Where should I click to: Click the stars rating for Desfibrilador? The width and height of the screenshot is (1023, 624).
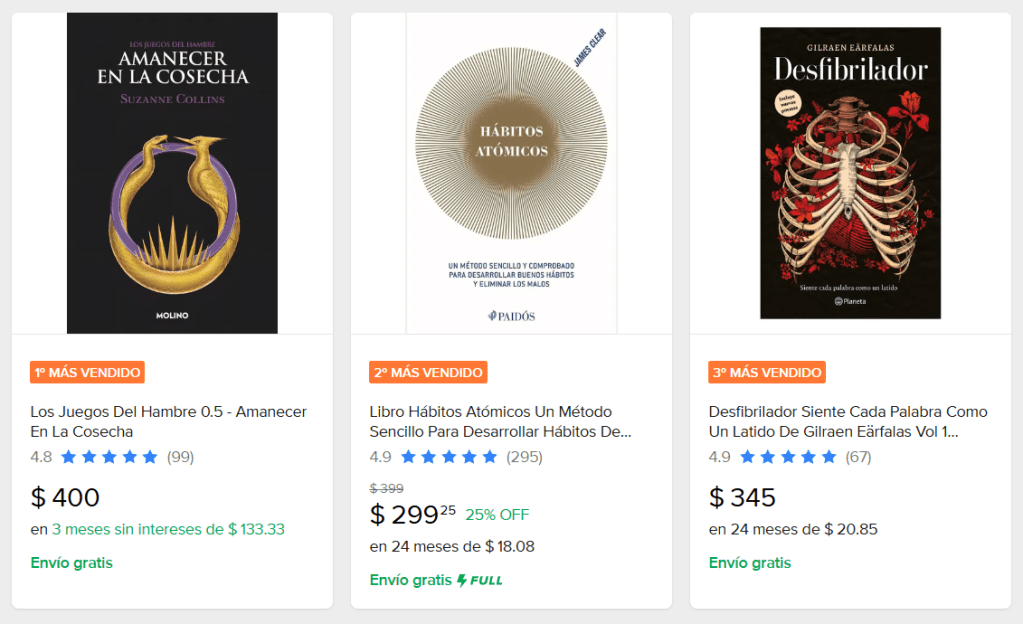pos(788,457)
